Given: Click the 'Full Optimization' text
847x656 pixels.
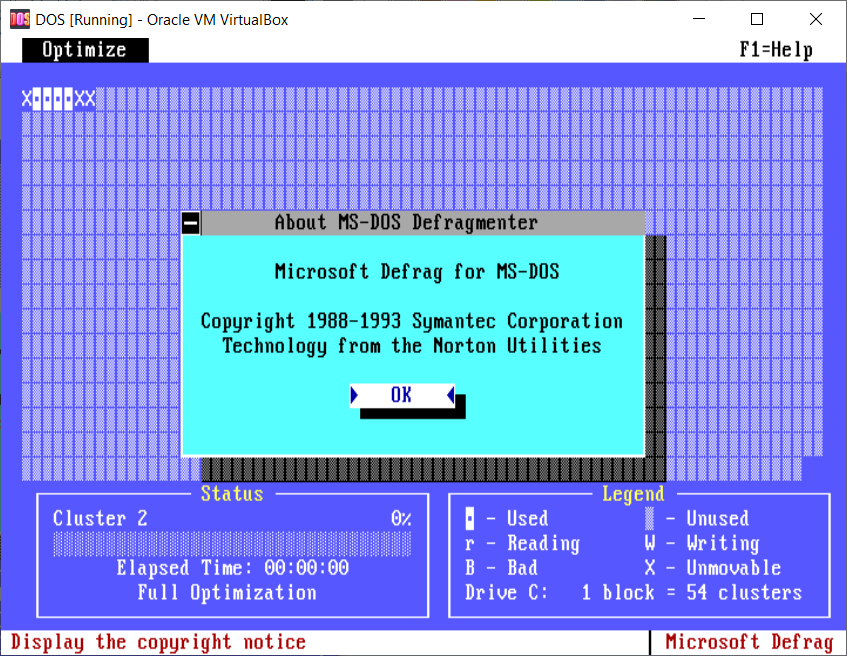Looking at the screenshot, I should click(227, 593).
